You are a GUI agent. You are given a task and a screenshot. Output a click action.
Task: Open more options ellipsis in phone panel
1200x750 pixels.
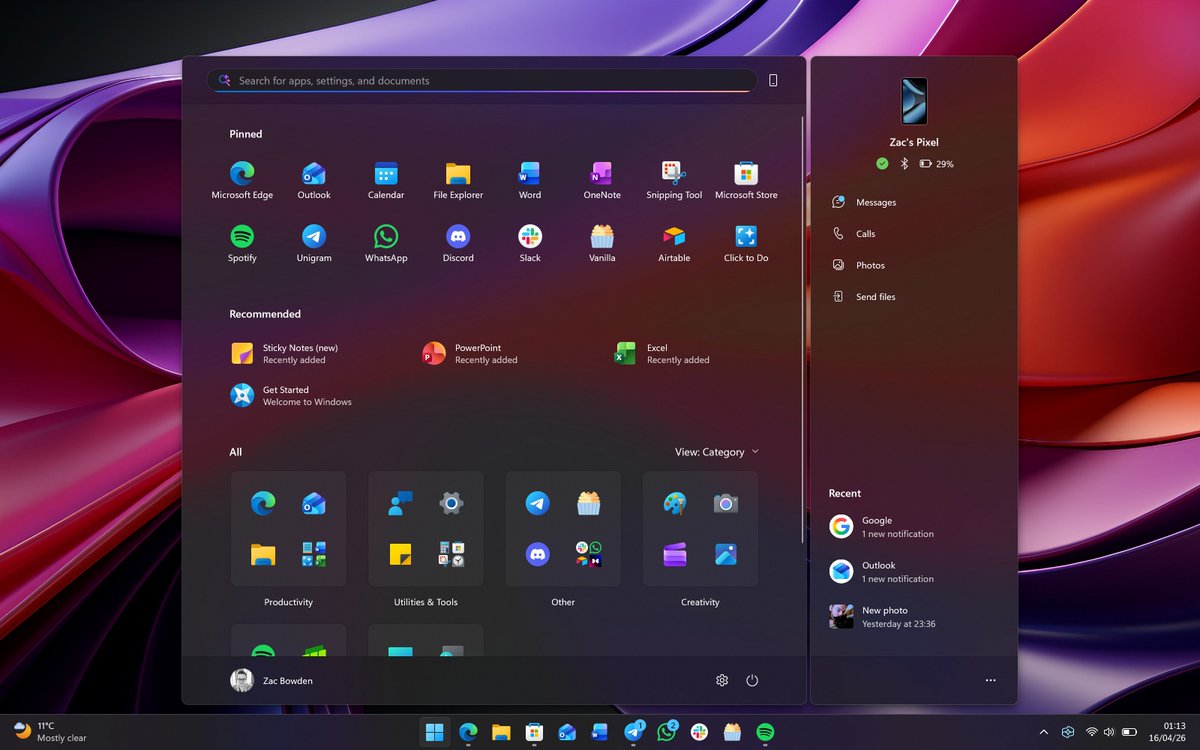click(990, 680)
